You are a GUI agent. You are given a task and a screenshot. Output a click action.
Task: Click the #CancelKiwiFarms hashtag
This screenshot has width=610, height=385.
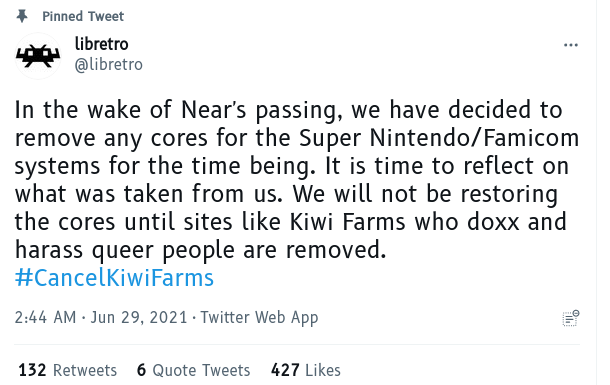coord(114,278)
